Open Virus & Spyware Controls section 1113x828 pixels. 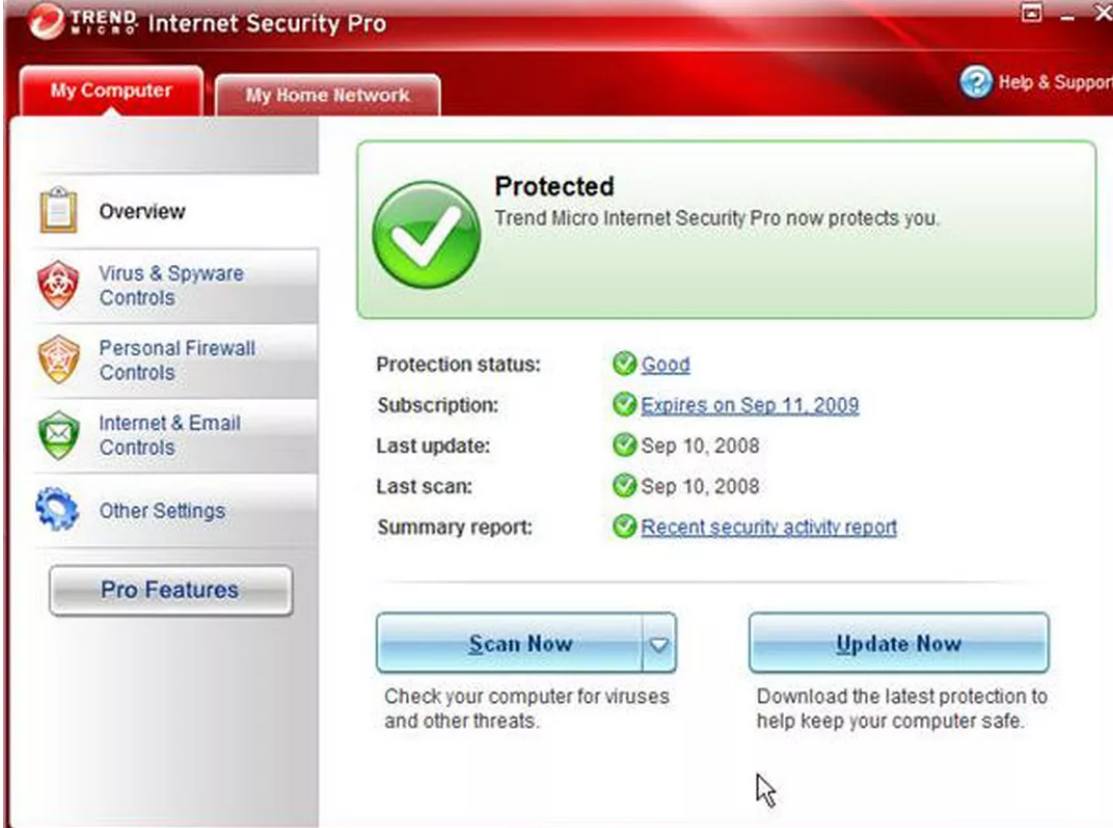click(170, 286)
